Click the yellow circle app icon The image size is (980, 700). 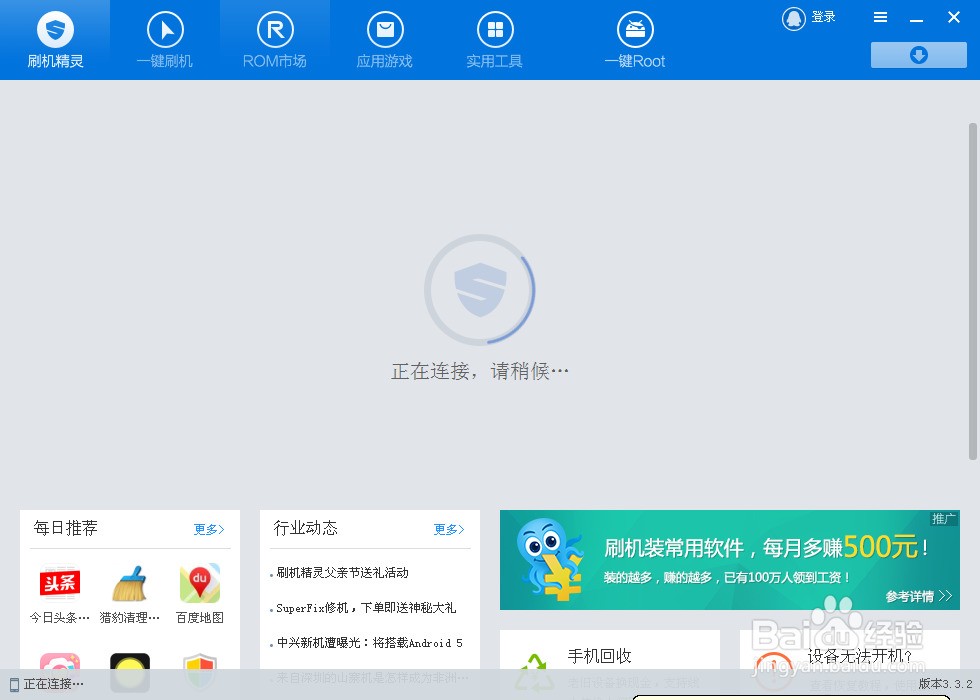[130, 671]
